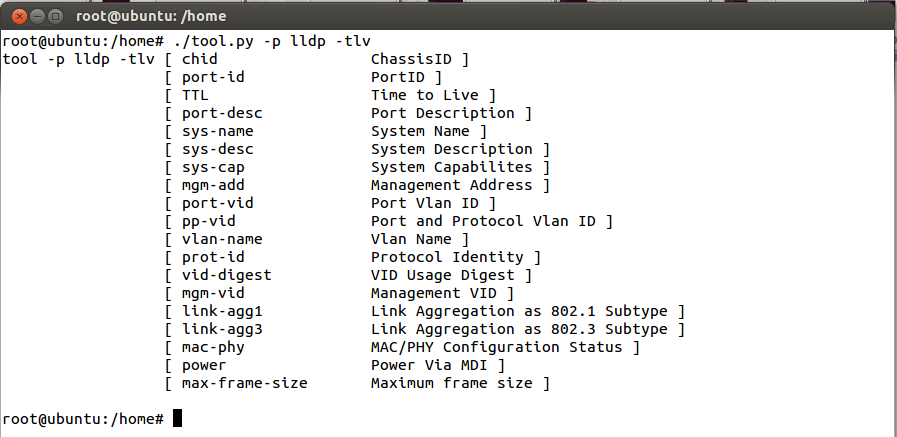
Task: Maximize the terminal window
Action: [55, 15]
